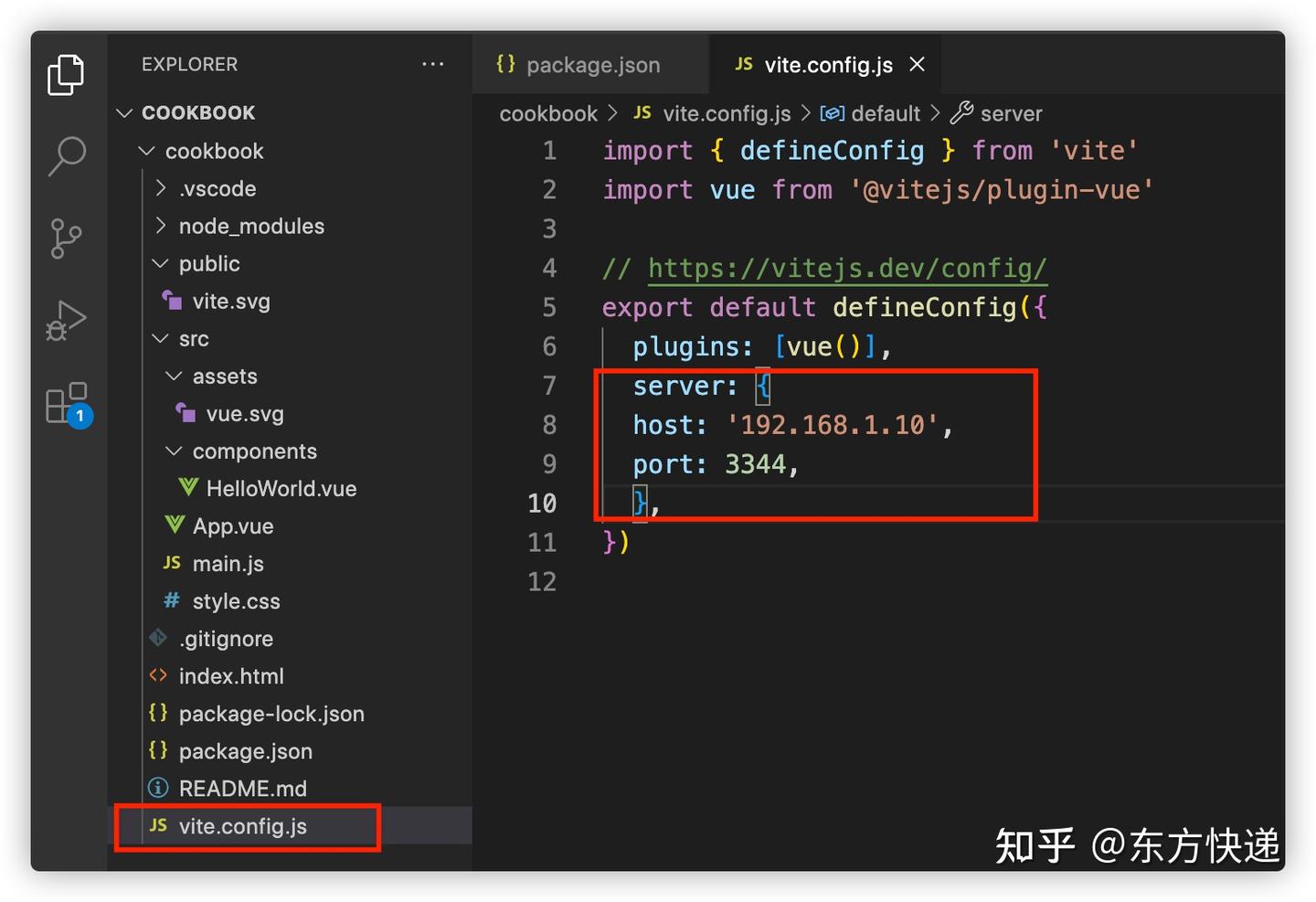Screen dimensions: 1316x902
Task: Collapse the COOKBOOK workspace section
Action: pyautogui.click(x=124, y=112)
